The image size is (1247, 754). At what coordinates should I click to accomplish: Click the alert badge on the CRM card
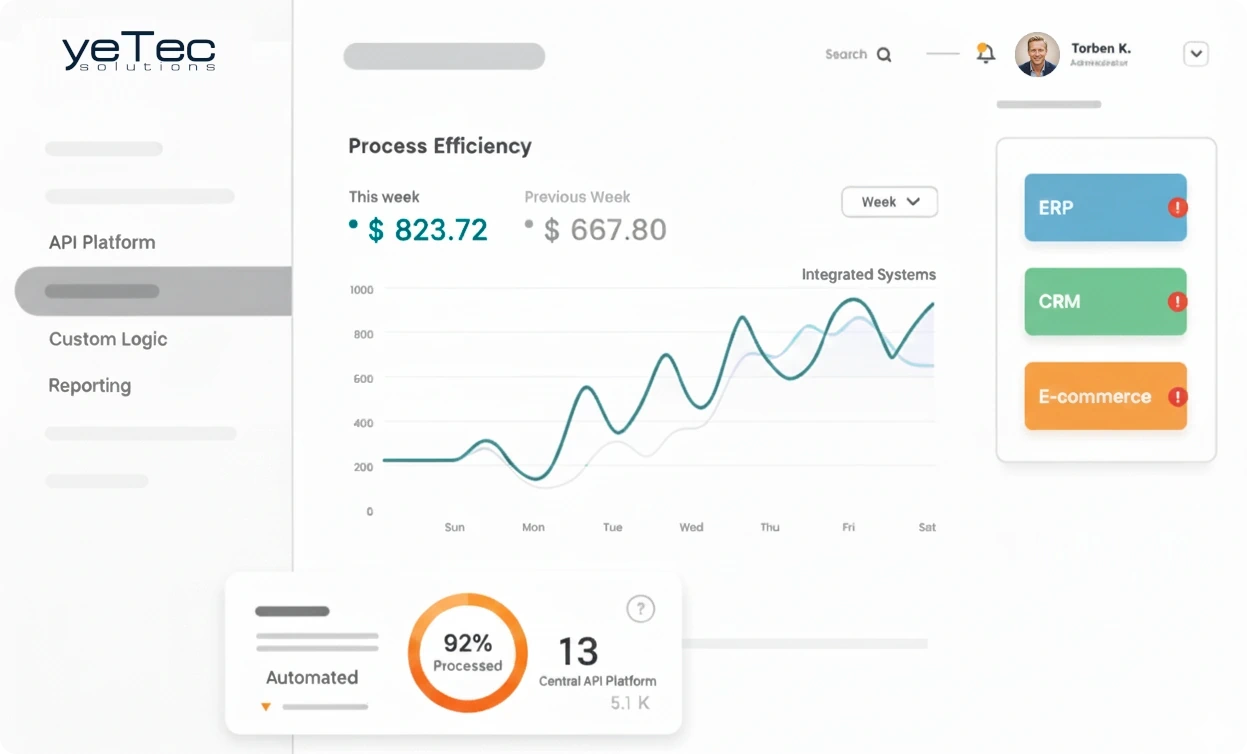click(1179, 300)
